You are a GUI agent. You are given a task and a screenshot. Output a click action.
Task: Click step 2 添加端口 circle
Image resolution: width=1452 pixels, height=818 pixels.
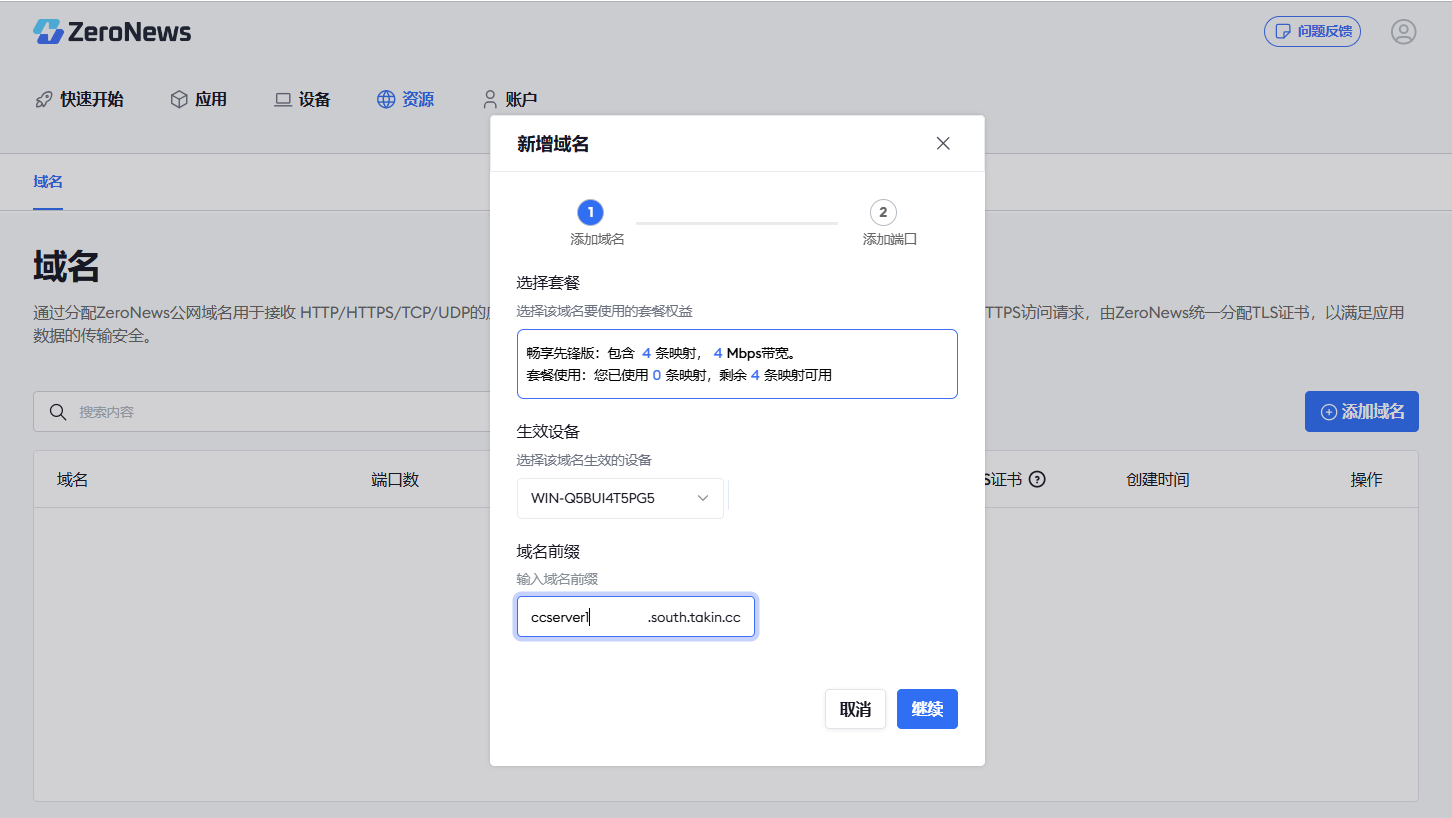(883, 212)
